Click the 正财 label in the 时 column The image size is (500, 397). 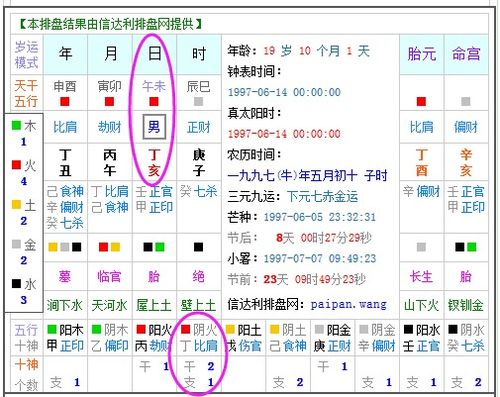198,127
